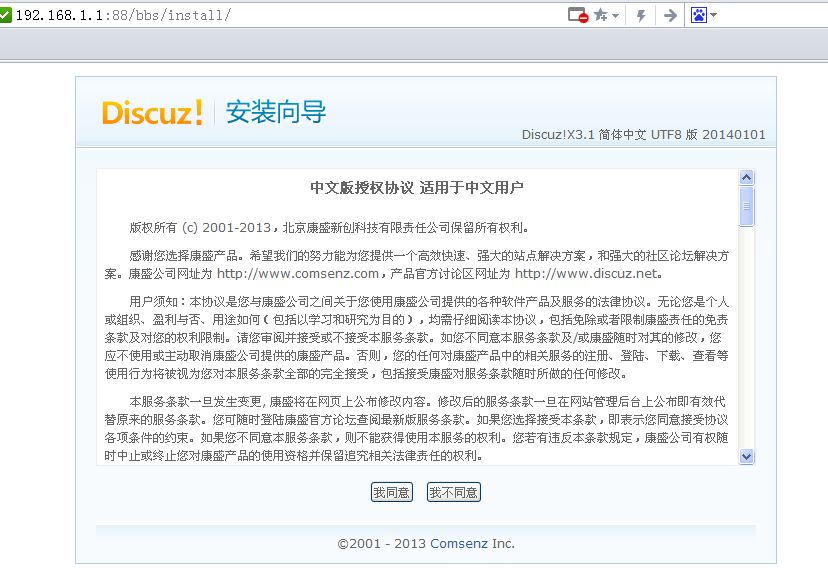Click the http://www.discuz.net URL text
This screenshot has width=828, height=568.
pos(586,273)
